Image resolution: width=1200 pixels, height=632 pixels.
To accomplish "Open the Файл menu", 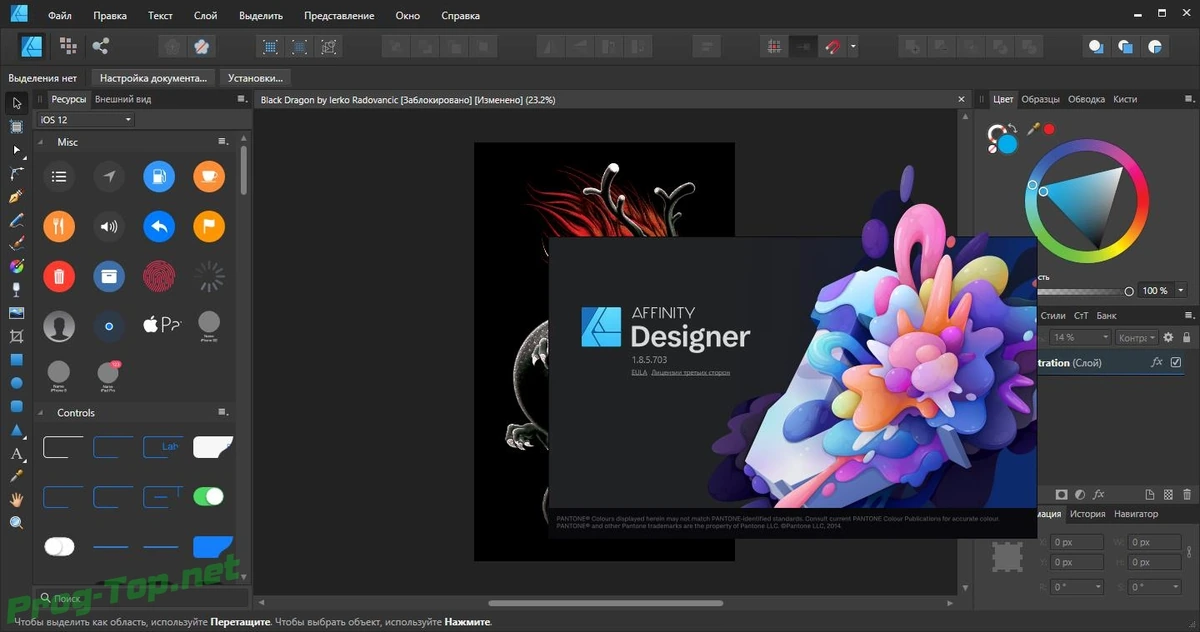I will coord(59,16).
